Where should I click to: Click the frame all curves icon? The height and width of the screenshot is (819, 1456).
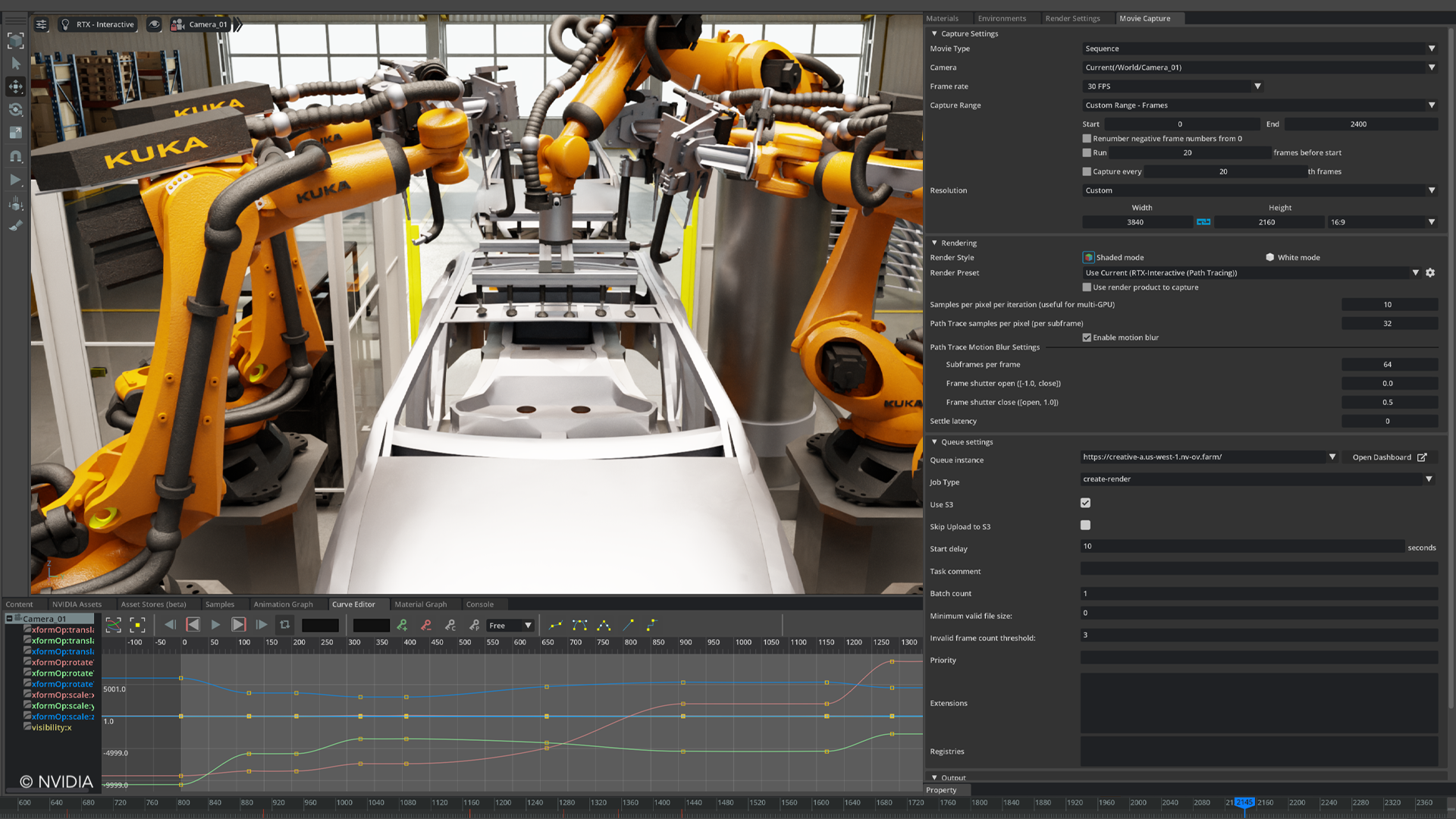(x=114, y=626)
